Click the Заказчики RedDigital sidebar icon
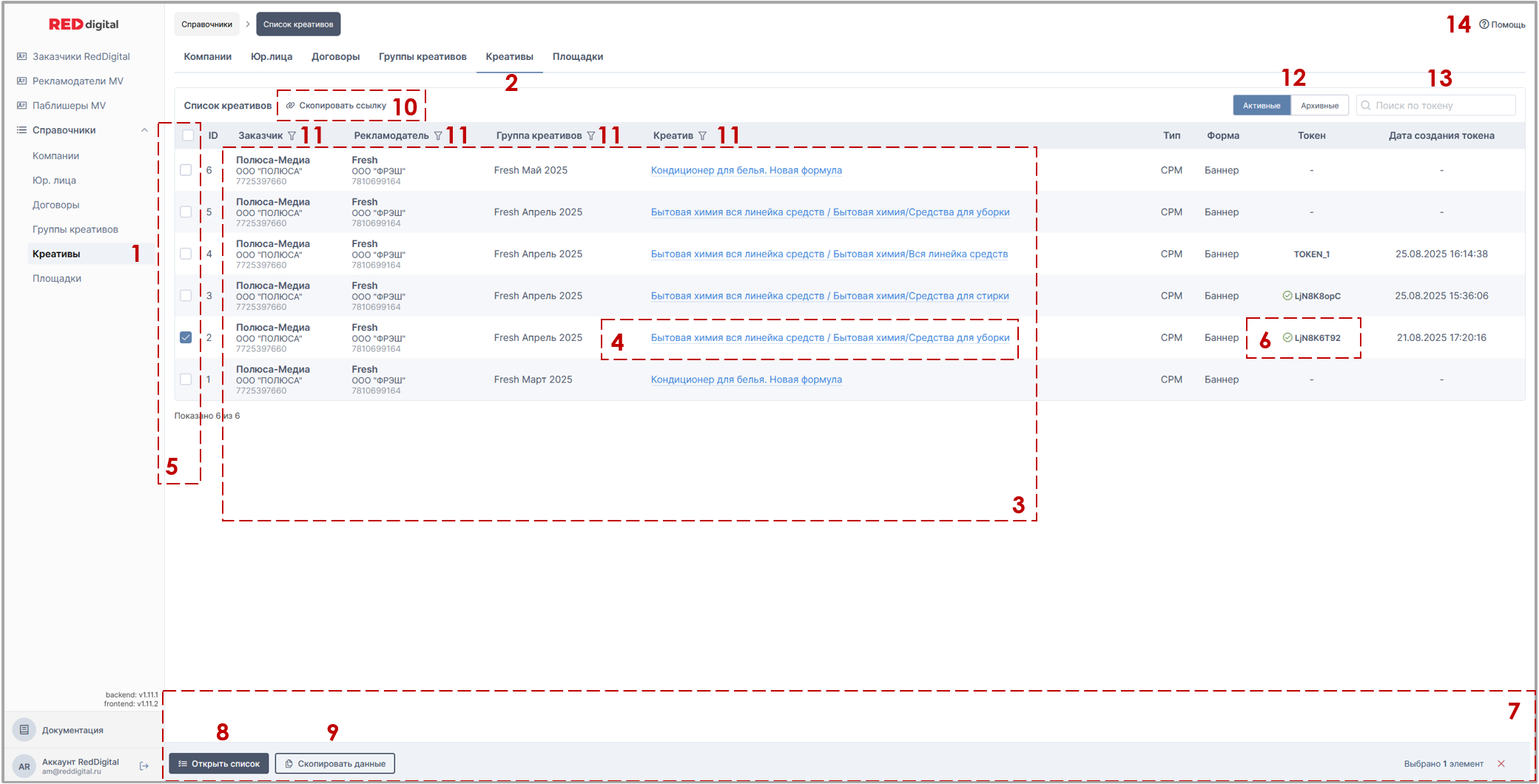 (22, 56)
